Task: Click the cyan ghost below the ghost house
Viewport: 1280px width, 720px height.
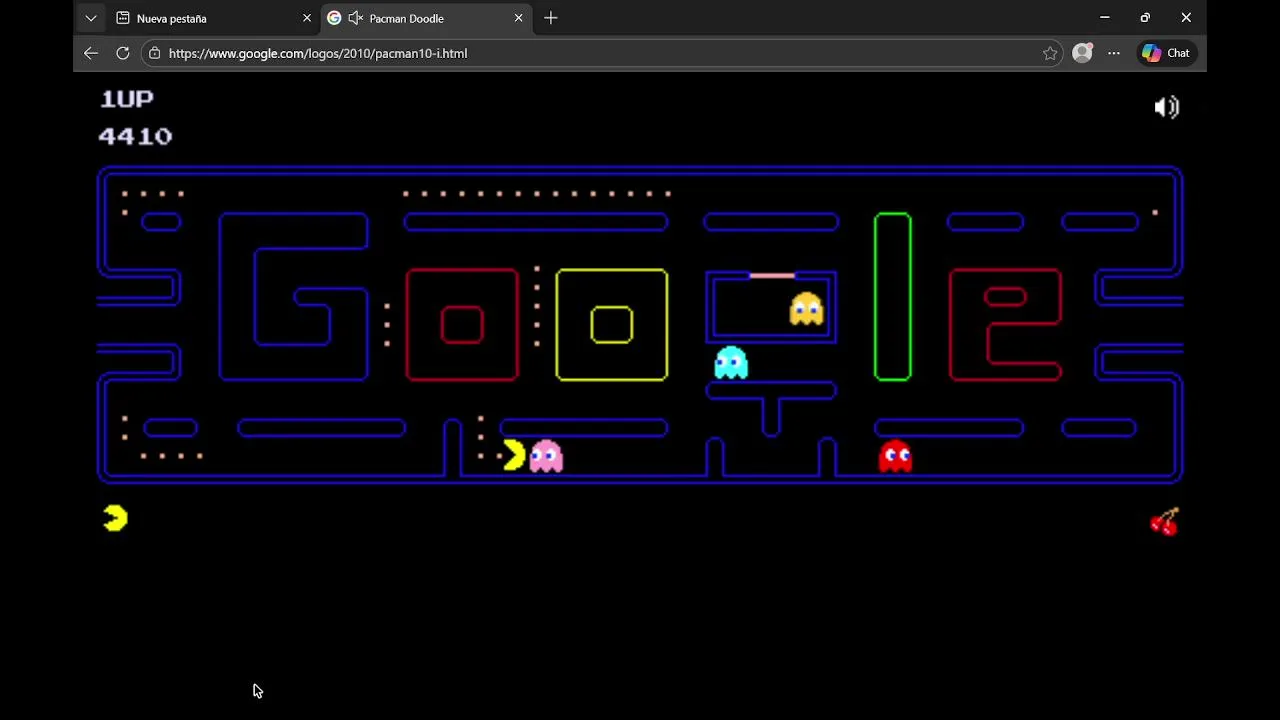Action: tap(731, 362)
